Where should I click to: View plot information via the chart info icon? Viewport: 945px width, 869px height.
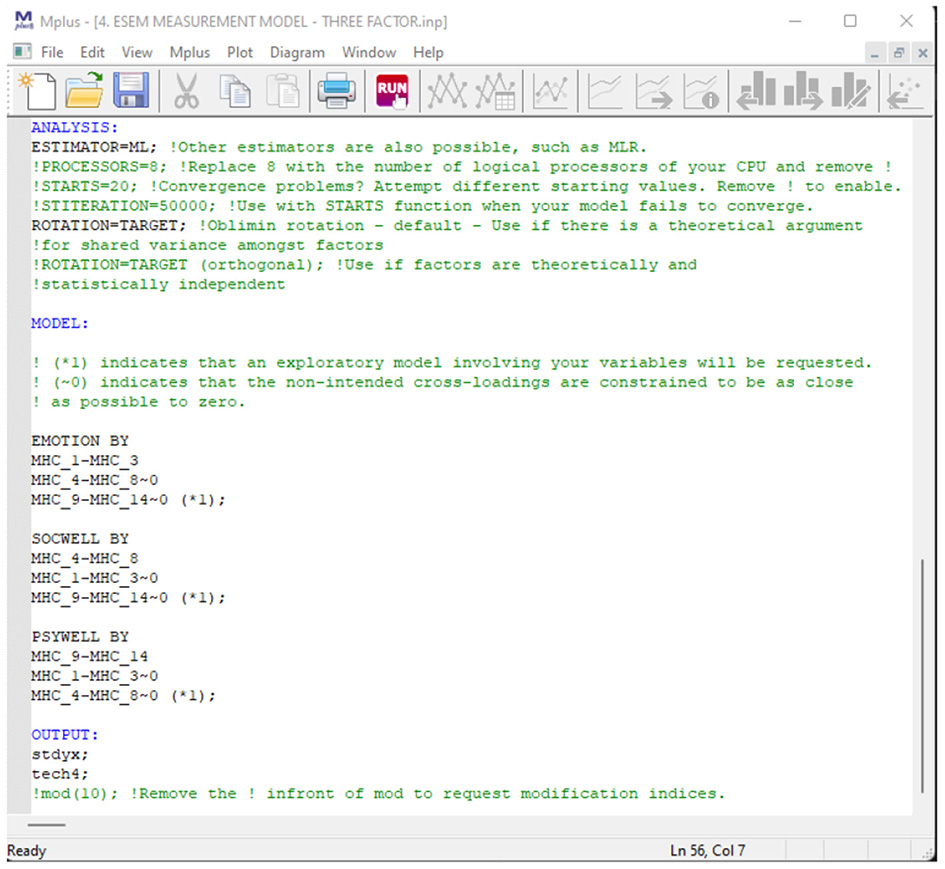point(704,92)
